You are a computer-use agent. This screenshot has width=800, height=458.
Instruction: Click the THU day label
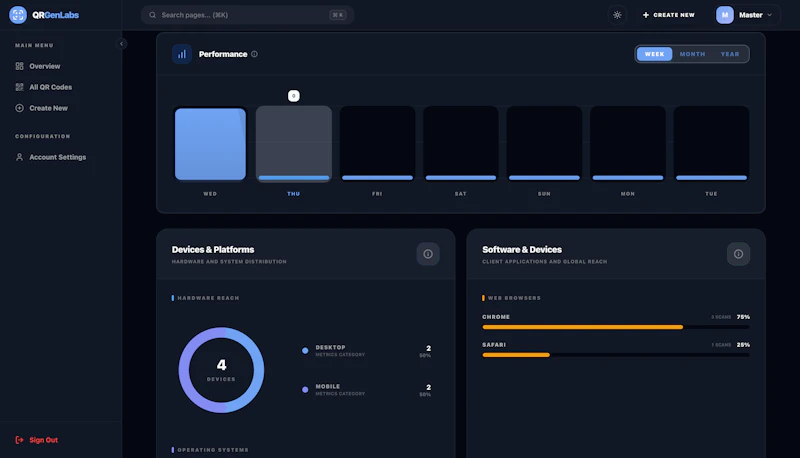pyautogui.click(x=293, y=194)
